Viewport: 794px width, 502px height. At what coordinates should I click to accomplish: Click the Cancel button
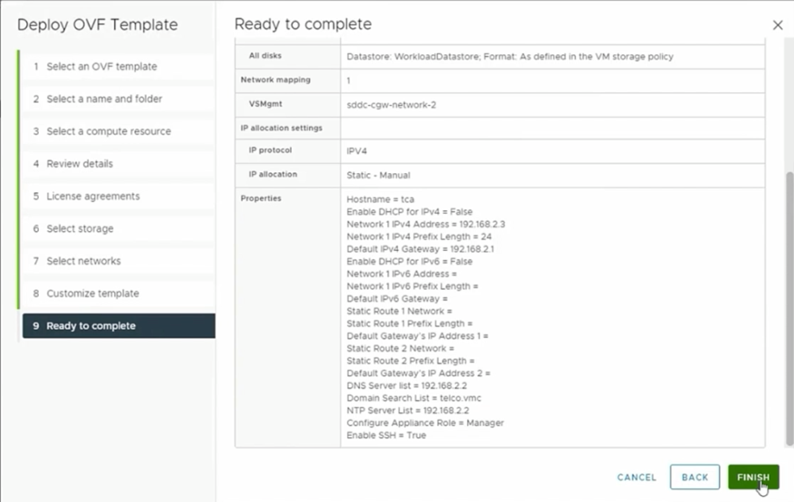pyautogui.click(x=636, y=477)
